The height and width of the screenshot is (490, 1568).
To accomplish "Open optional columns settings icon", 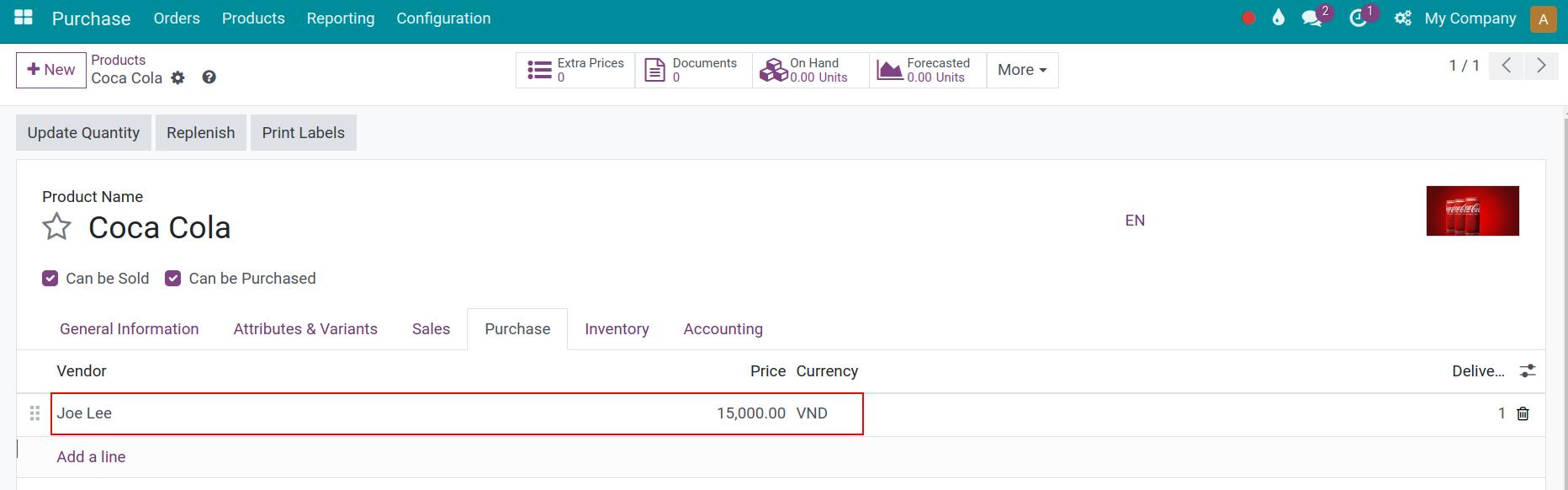I will pyautogui.click(x=1528, y=370).
